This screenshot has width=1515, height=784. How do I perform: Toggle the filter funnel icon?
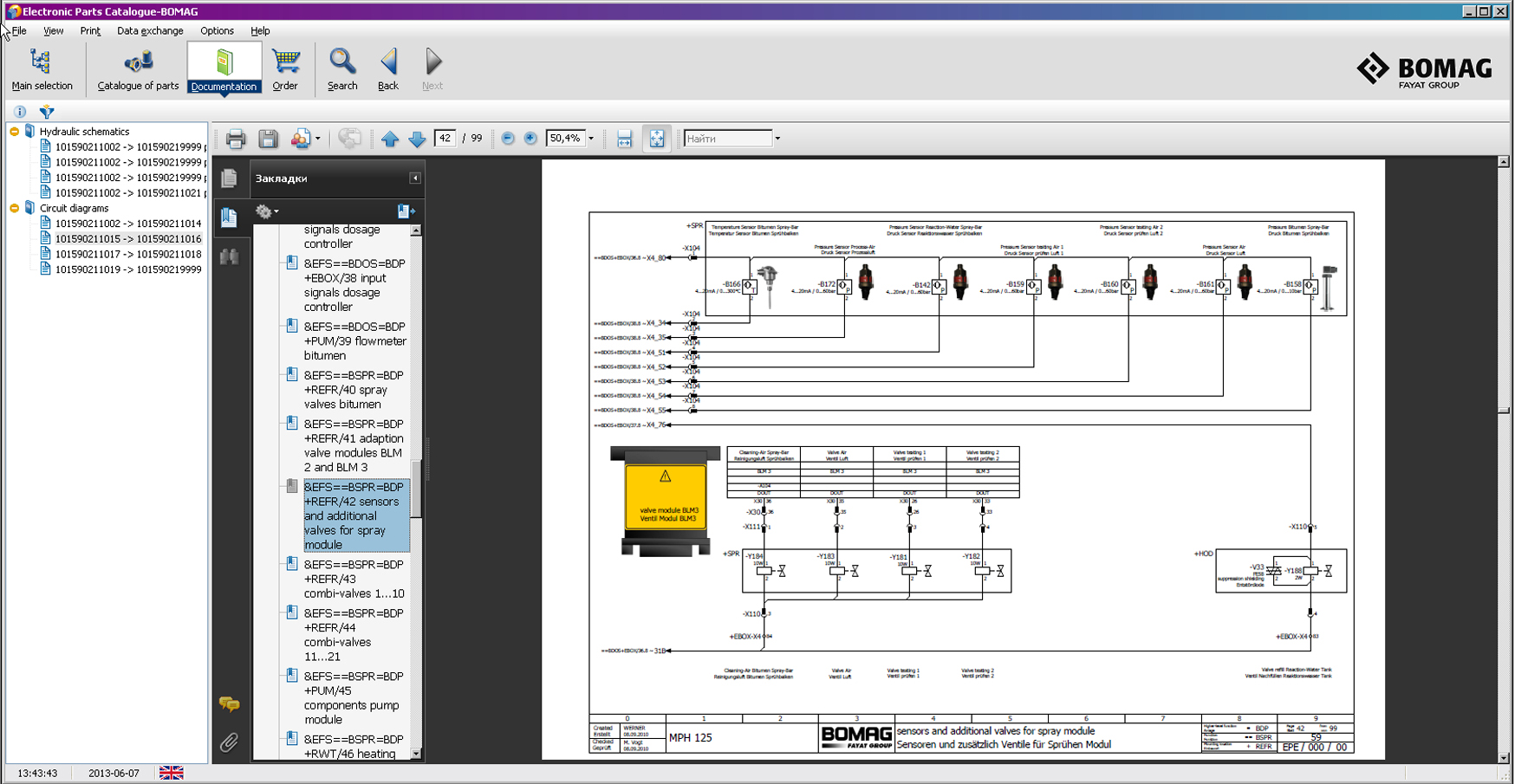click(x=47, y=112)
